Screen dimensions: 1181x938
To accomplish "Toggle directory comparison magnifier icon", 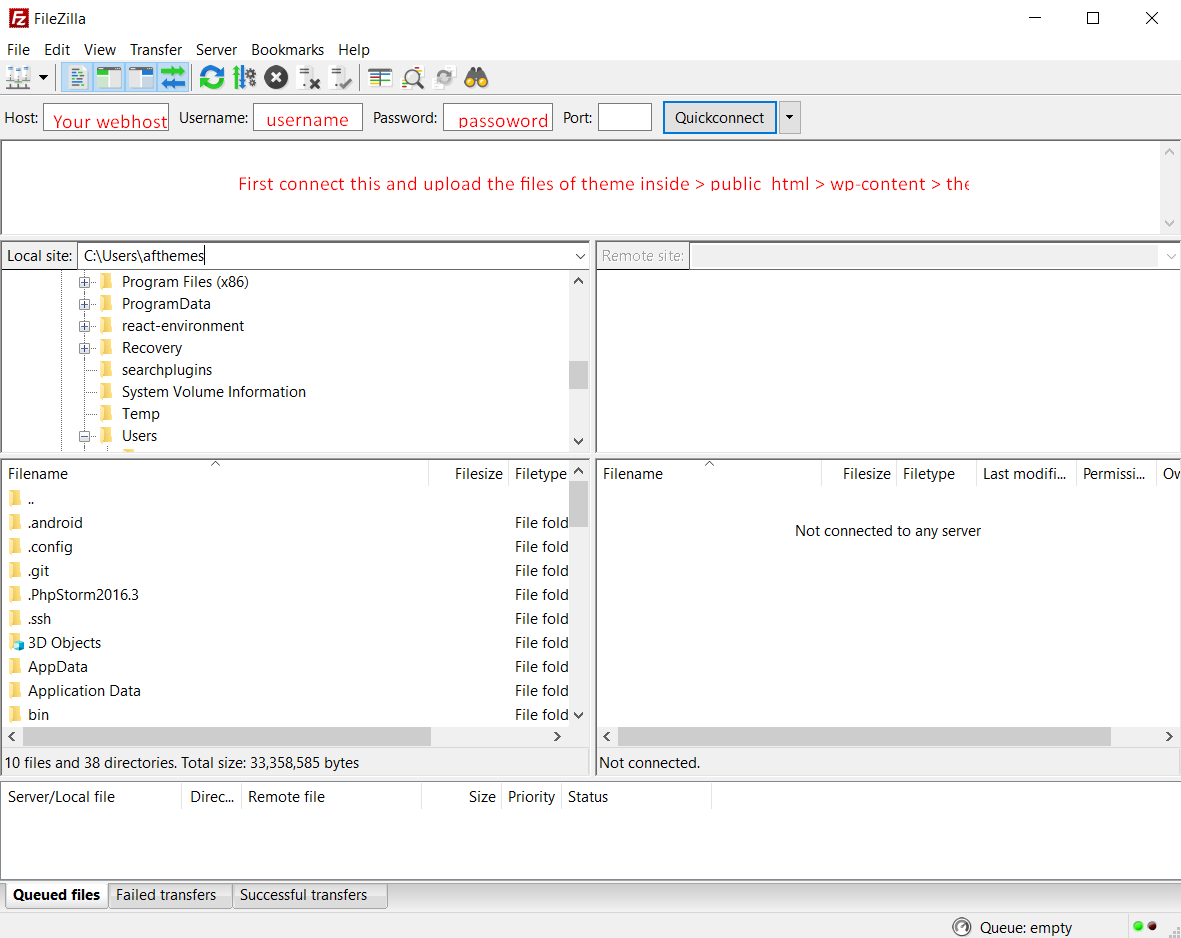I will [413, 78].
